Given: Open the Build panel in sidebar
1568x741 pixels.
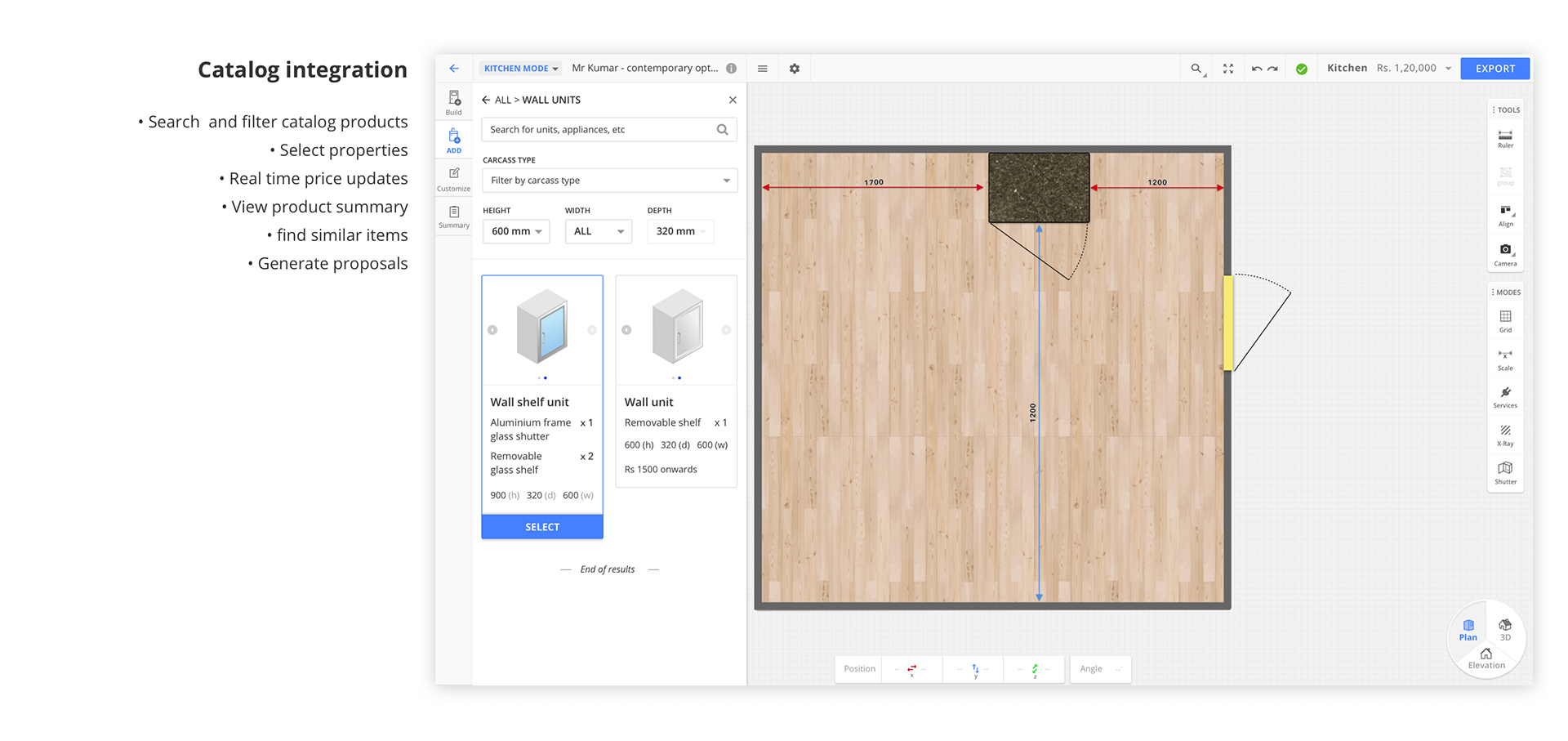Looking at the screenshot, I should 454,102.
